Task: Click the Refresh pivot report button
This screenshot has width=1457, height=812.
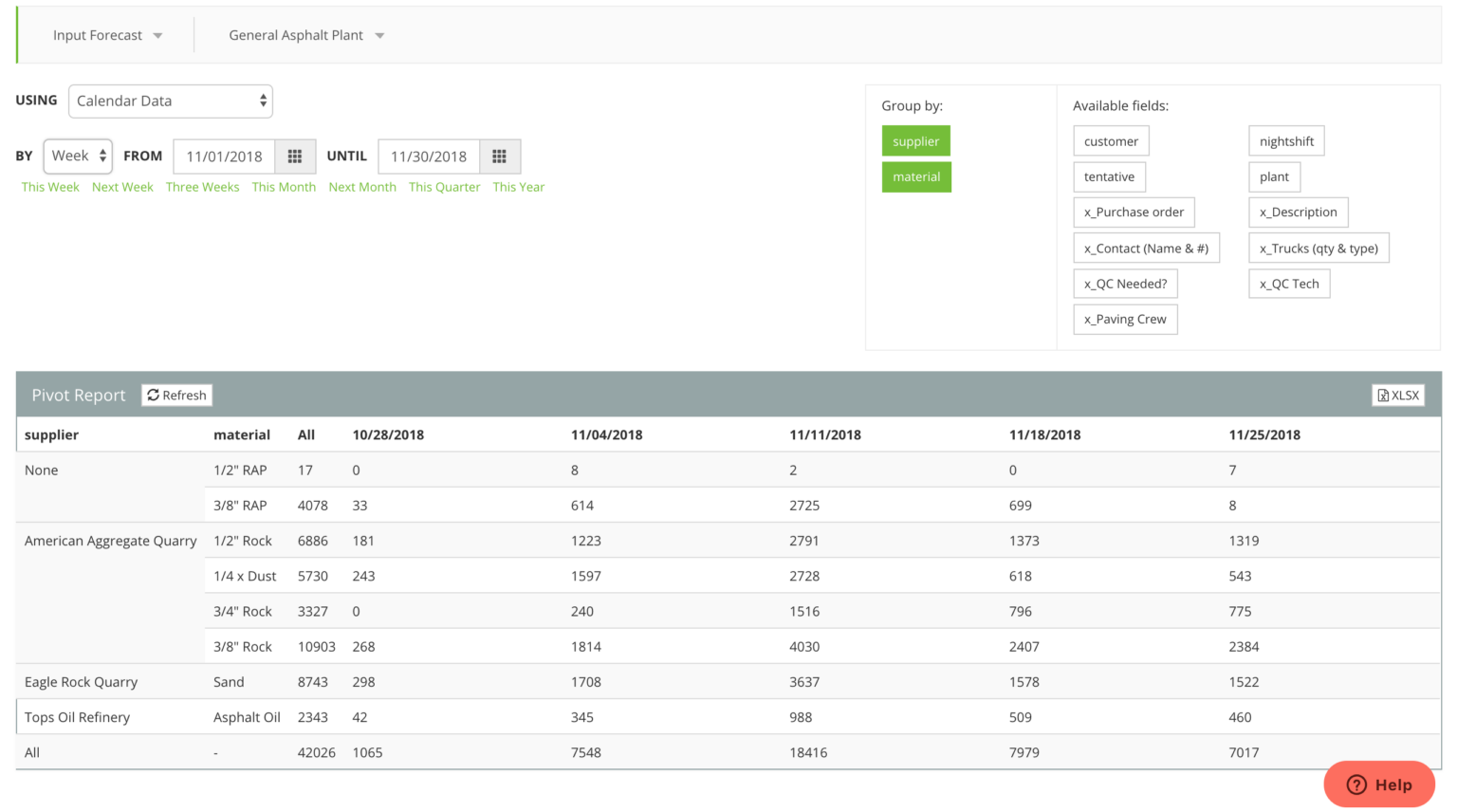Action: click(x=176, y=396)
